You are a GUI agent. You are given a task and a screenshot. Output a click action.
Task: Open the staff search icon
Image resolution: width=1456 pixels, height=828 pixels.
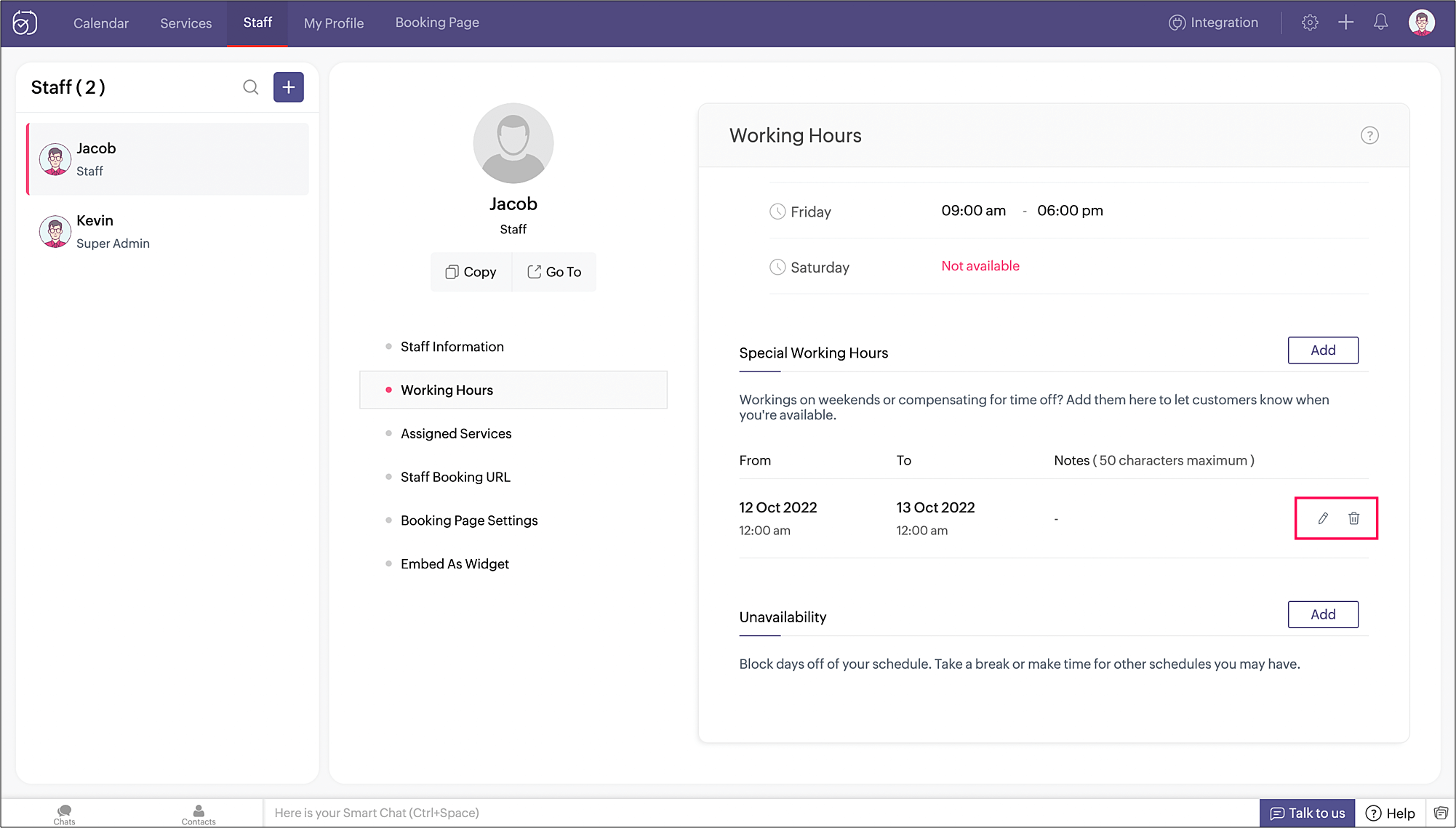coord(250,87)
